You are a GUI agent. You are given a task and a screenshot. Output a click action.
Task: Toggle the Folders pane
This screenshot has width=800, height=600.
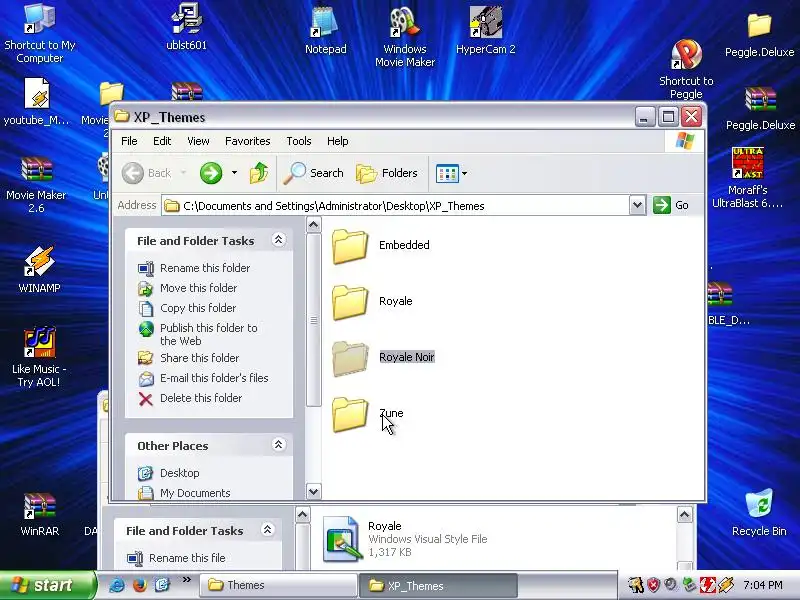387,173
